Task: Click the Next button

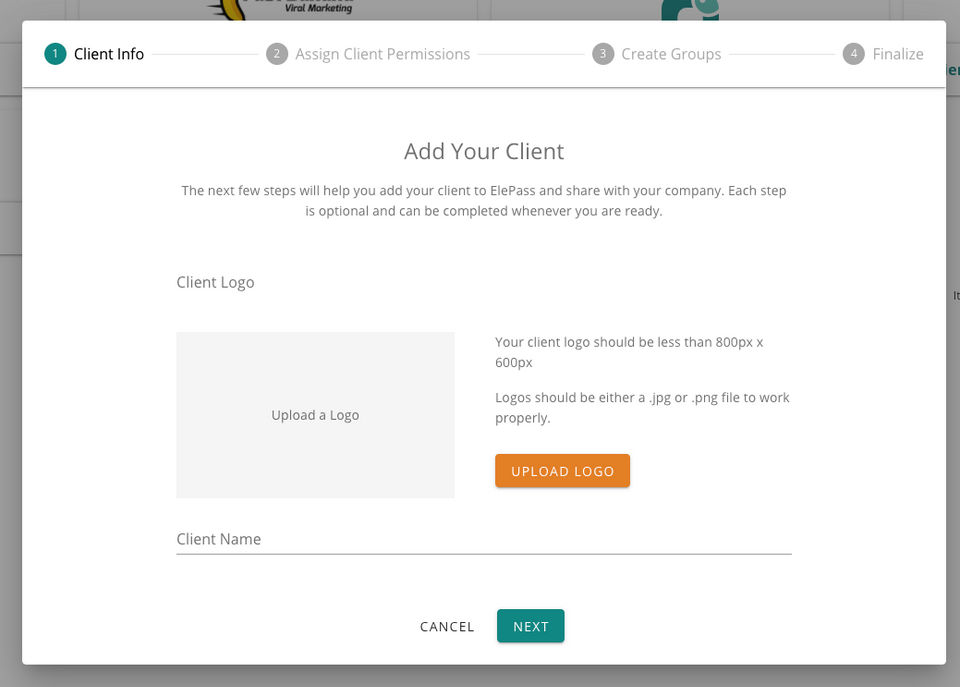Action: 530,626
